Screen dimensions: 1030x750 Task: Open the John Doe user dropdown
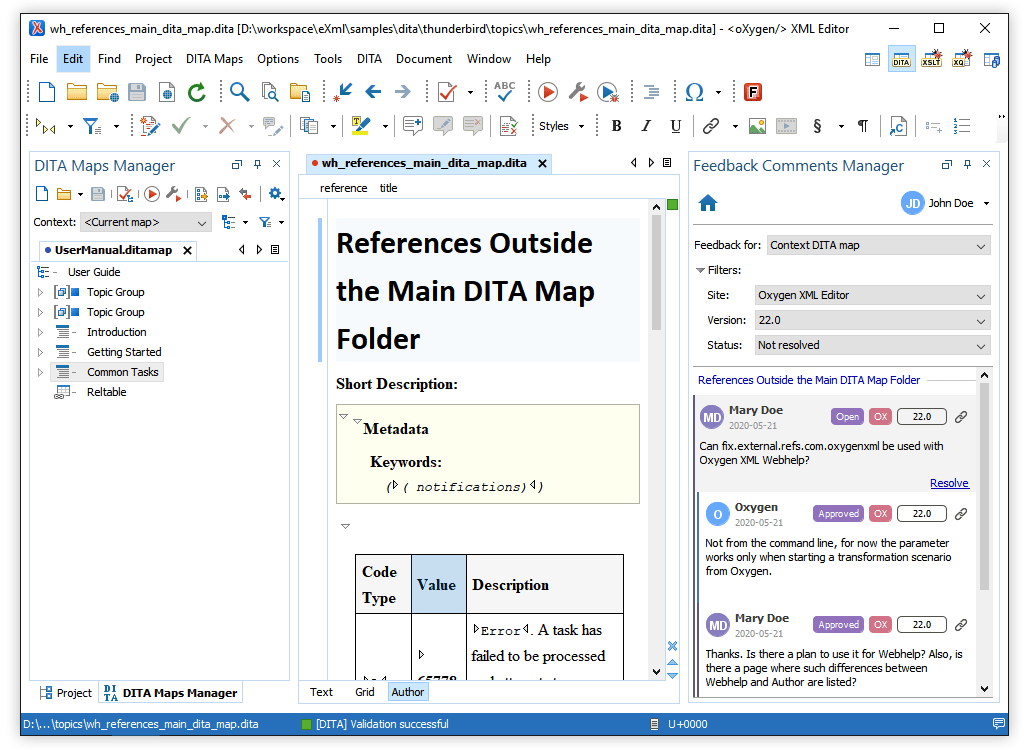click(987, 204)
